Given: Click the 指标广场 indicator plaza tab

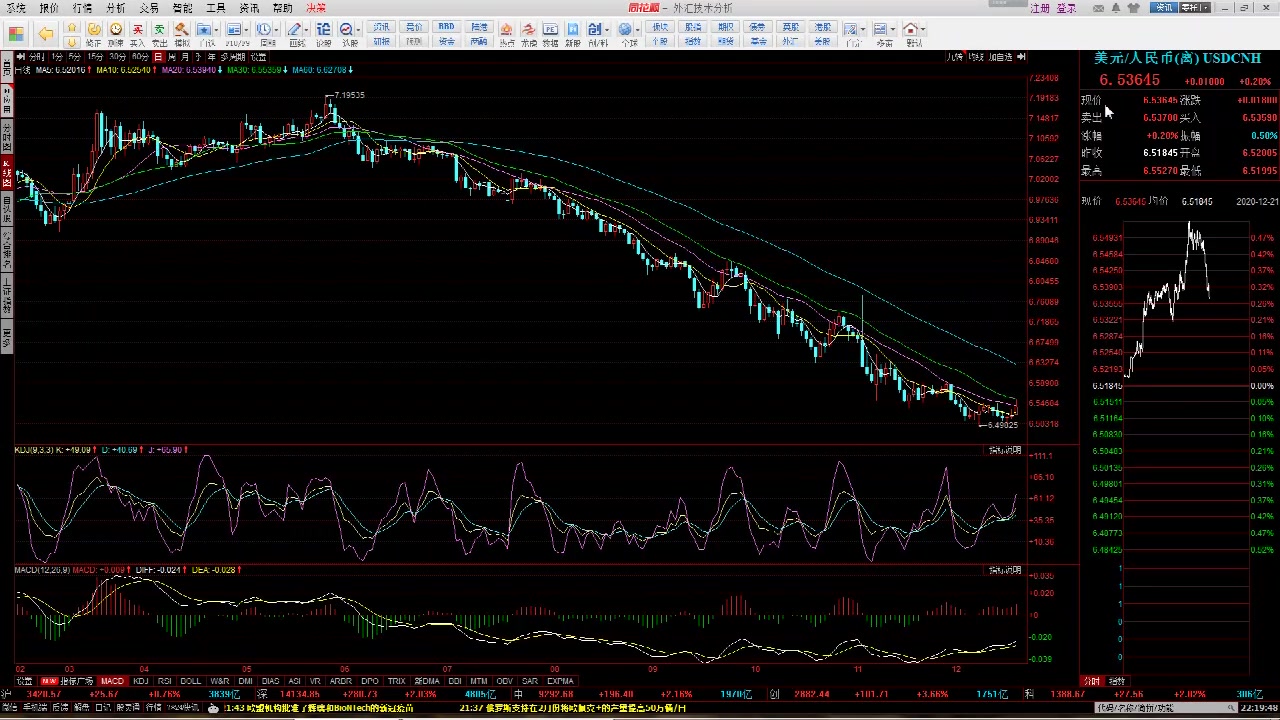Looking at the screenshot, I should point(76,681).
